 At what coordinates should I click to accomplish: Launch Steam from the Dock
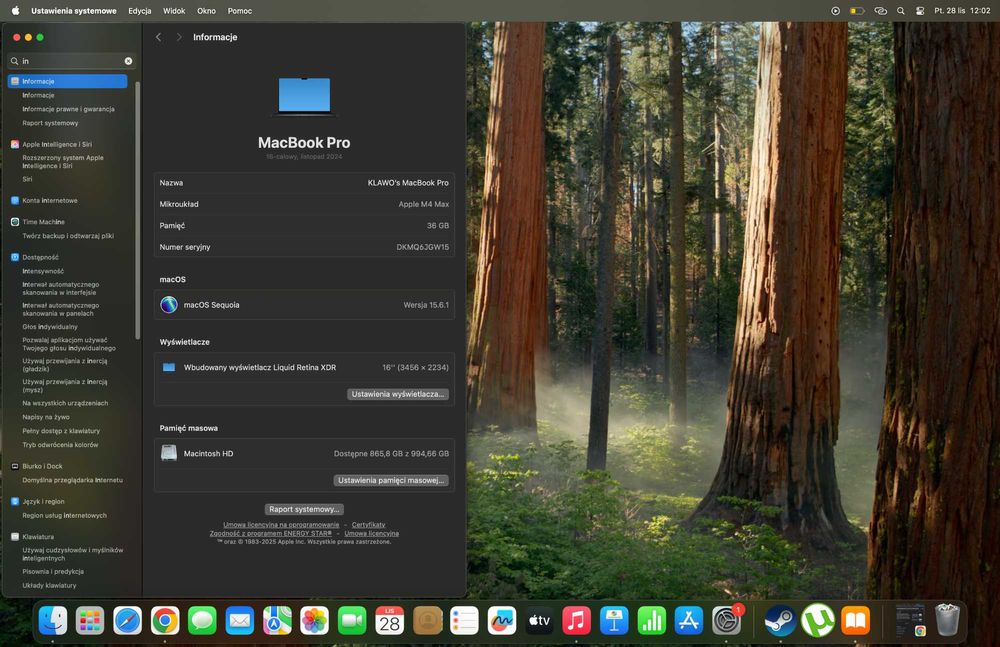point(780,620)
